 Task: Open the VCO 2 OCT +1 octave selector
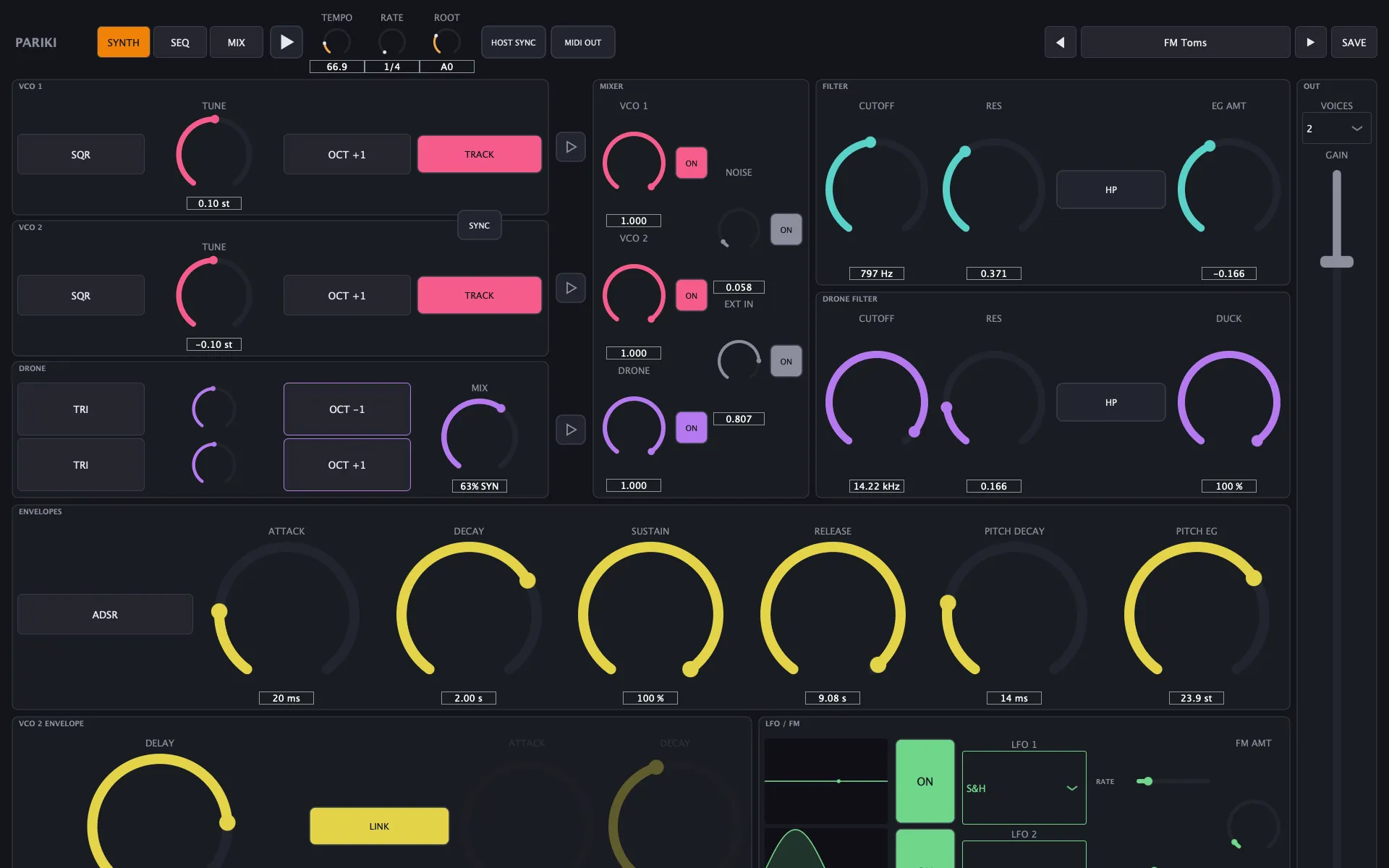[347, 295]
